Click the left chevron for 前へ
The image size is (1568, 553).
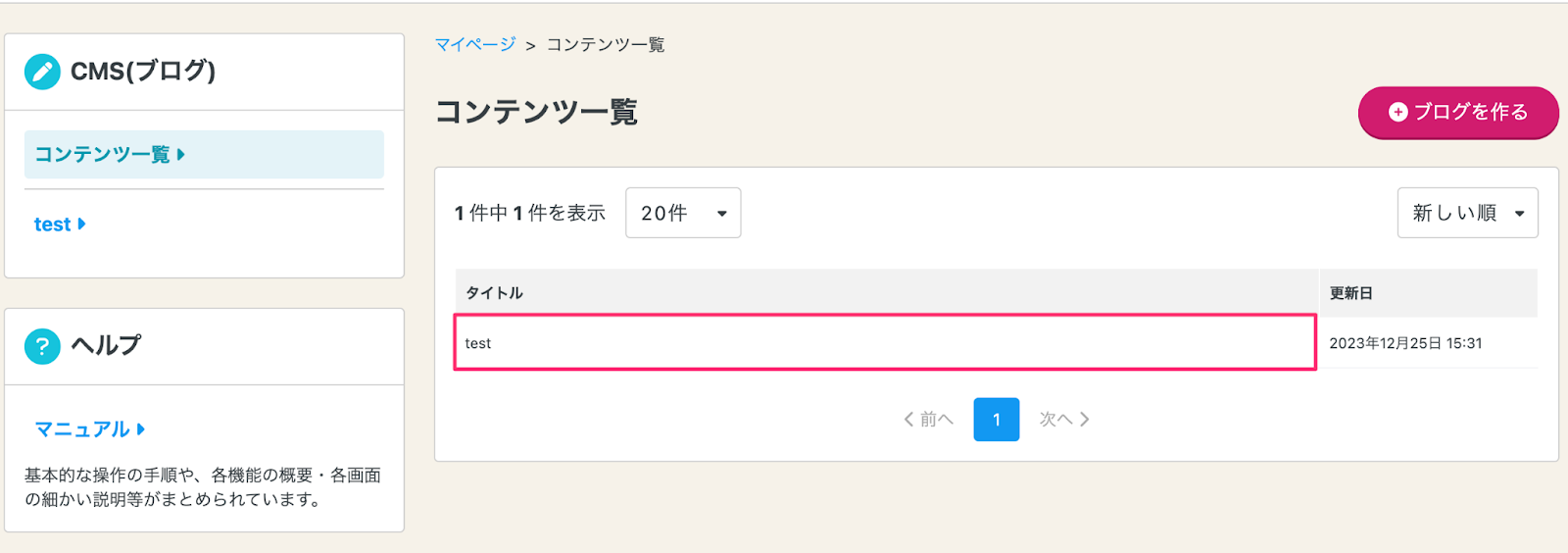click(x=908, y=420)
